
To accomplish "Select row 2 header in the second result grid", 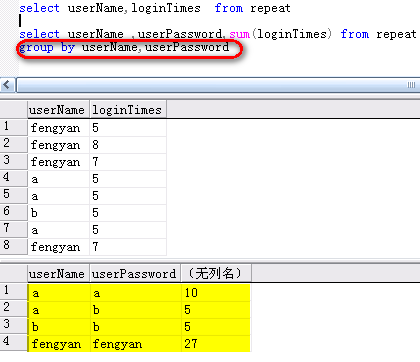I will (x=14, y=309).
